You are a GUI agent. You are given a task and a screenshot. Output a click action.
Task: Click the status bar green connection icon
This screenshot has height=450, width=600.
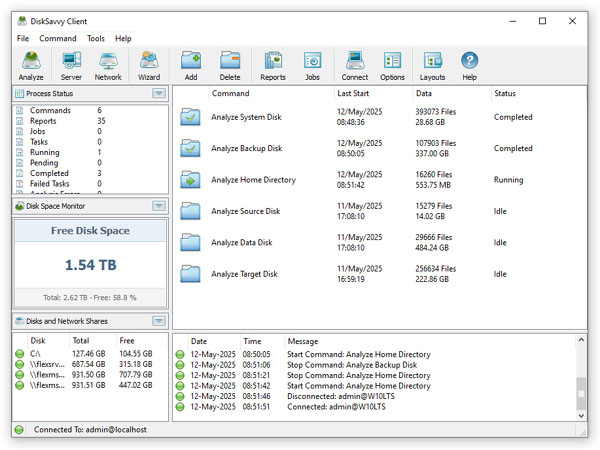19,430
